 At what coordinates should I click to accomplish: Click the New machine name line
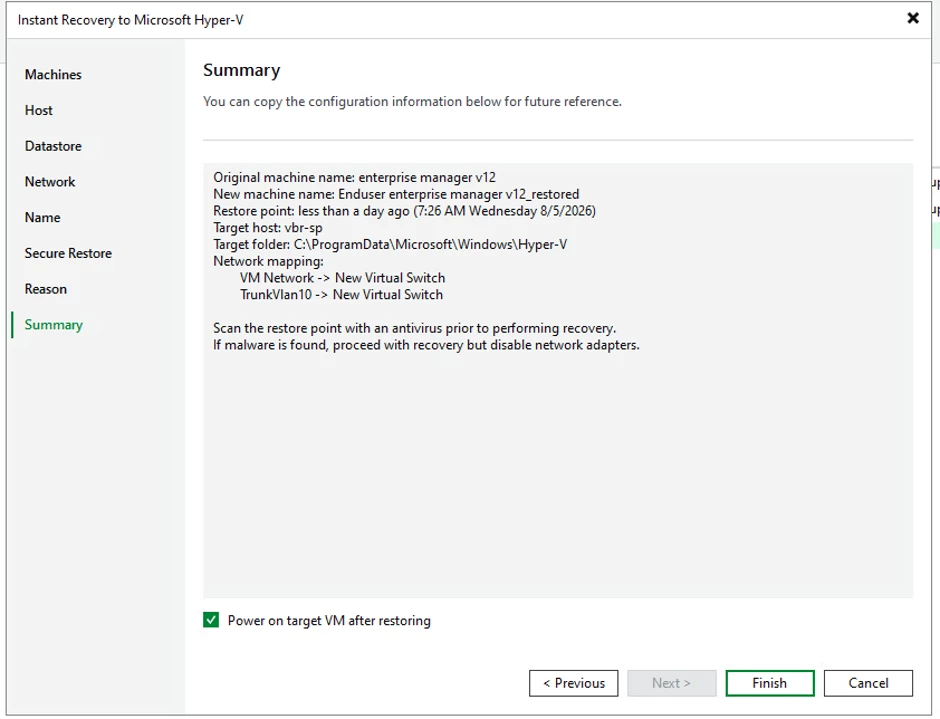(x=396, y=194)
